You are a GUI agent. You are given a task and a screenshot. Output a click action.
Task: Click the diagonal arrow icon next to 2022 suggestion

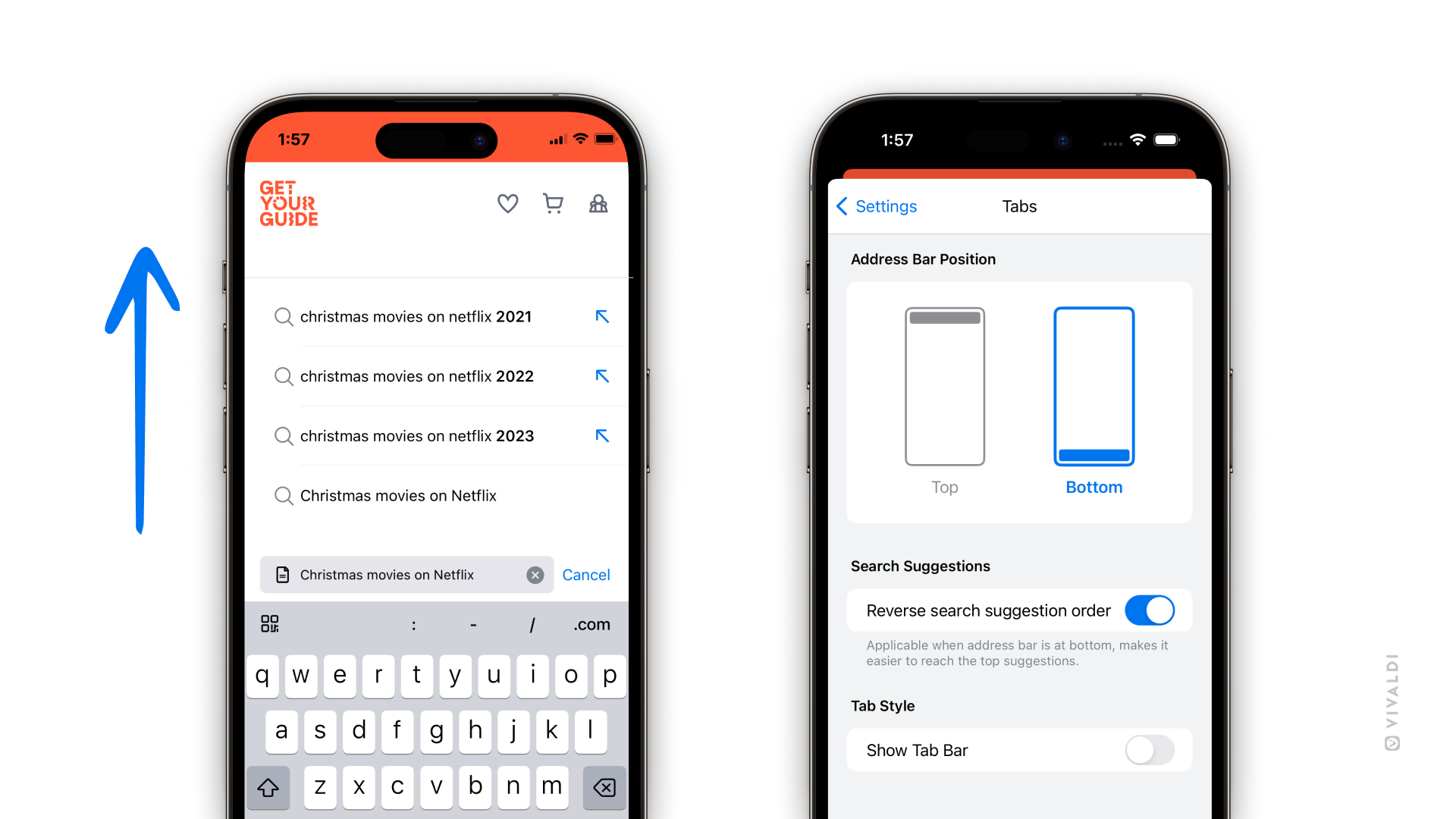[601, 376]
